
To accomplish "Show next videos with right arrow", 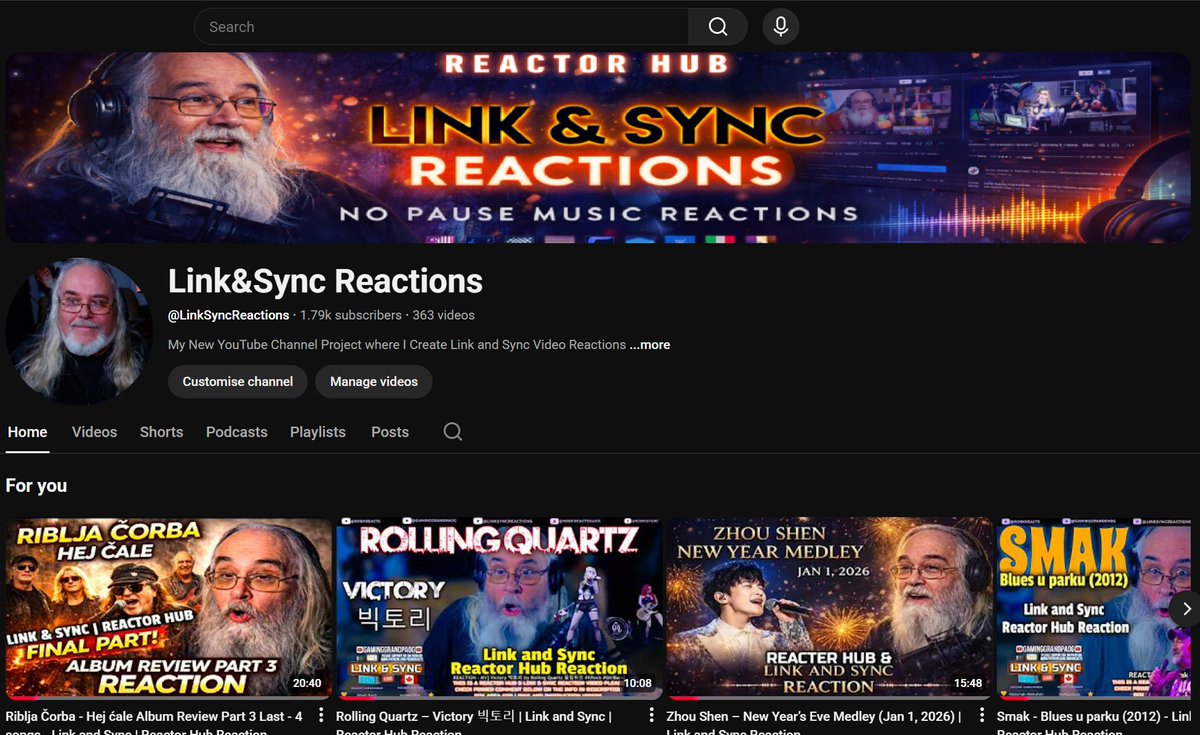I will pyautogui.click(x=1185, y=608).
